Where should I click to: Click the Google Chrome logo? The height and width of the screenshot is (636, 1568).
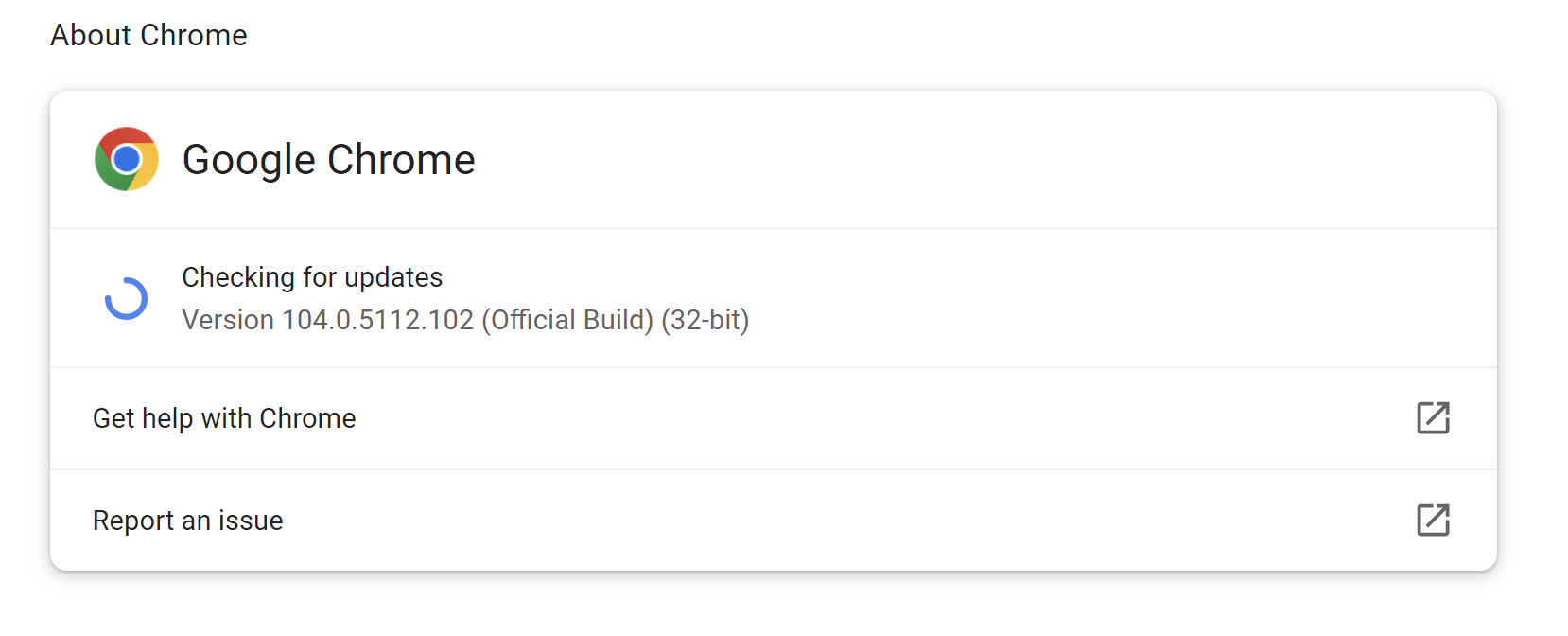pos(127,159)
